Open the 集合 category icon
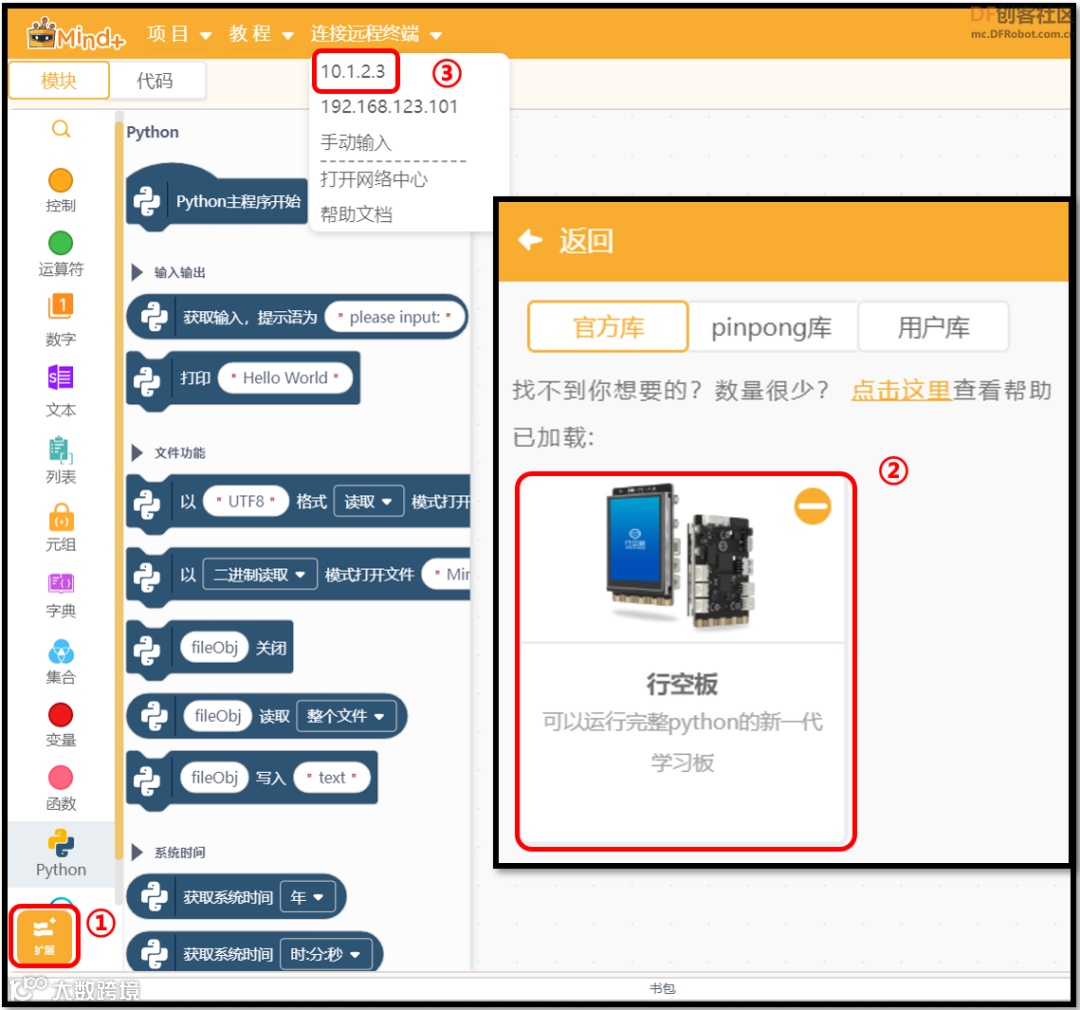This screenshot has width=1080, height=1010. [61, 651]
